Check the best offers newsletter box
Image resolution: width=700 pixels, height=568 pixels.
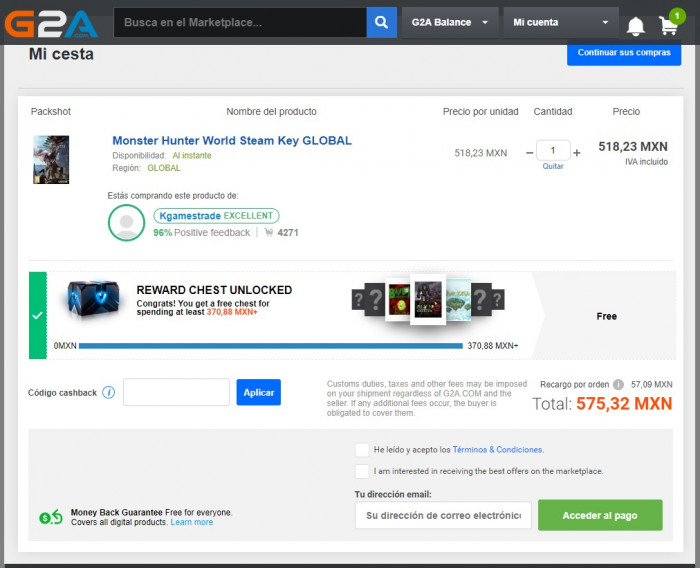(x=362, y=471)
